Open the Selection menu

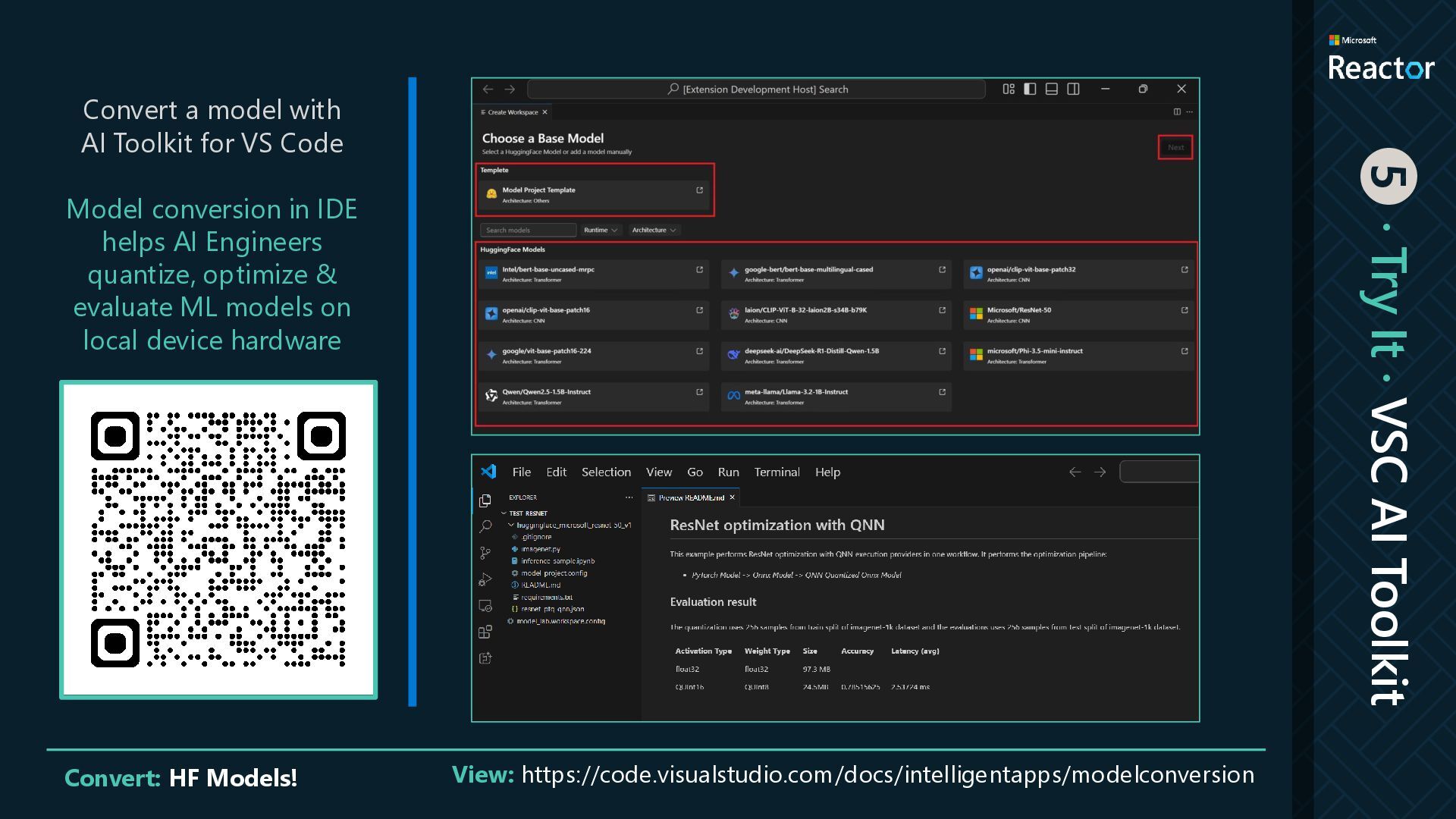tap(606, 472)
